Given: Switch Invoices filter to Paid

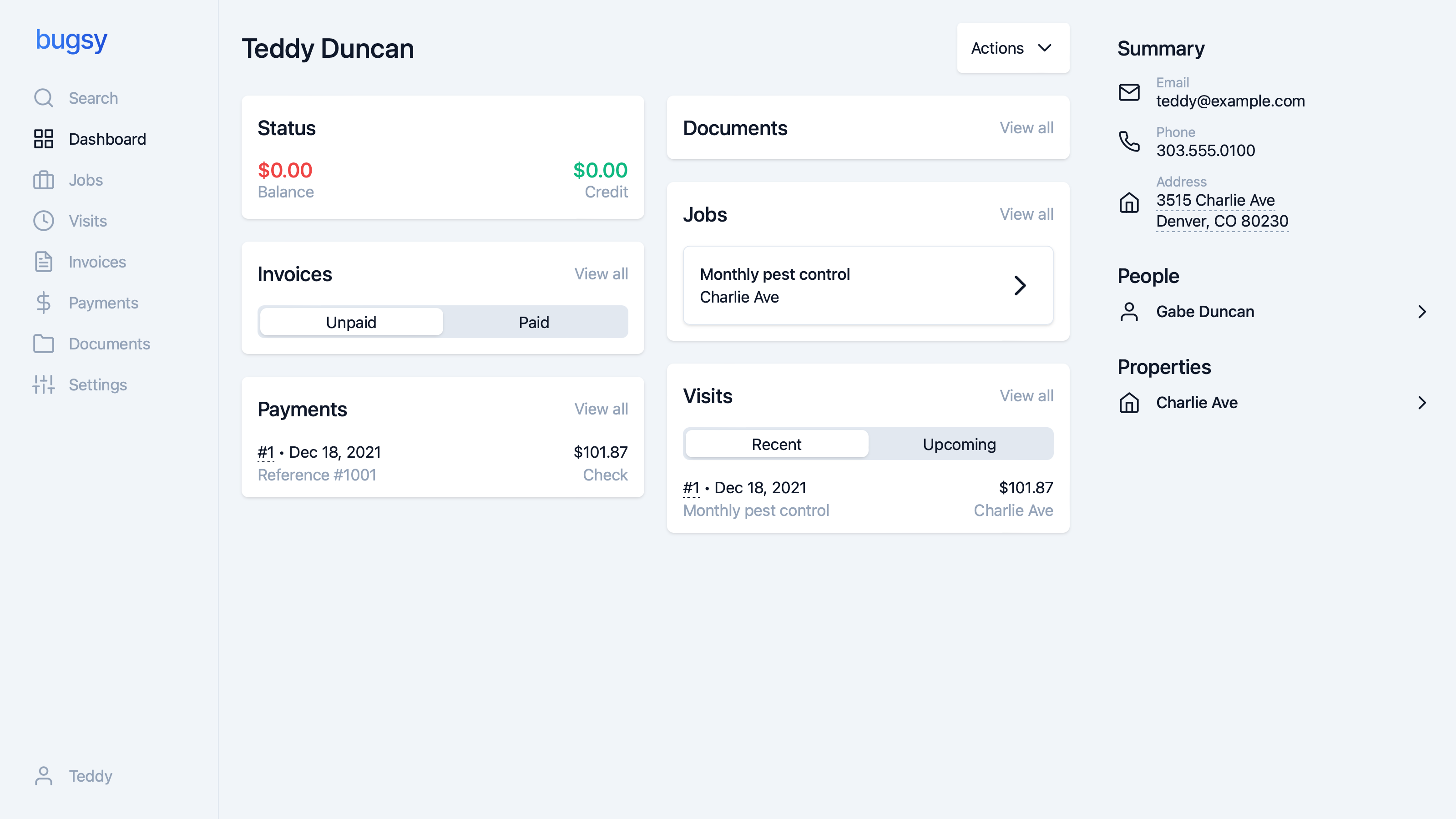Looking at the screenshot, I should click(534, 322).
